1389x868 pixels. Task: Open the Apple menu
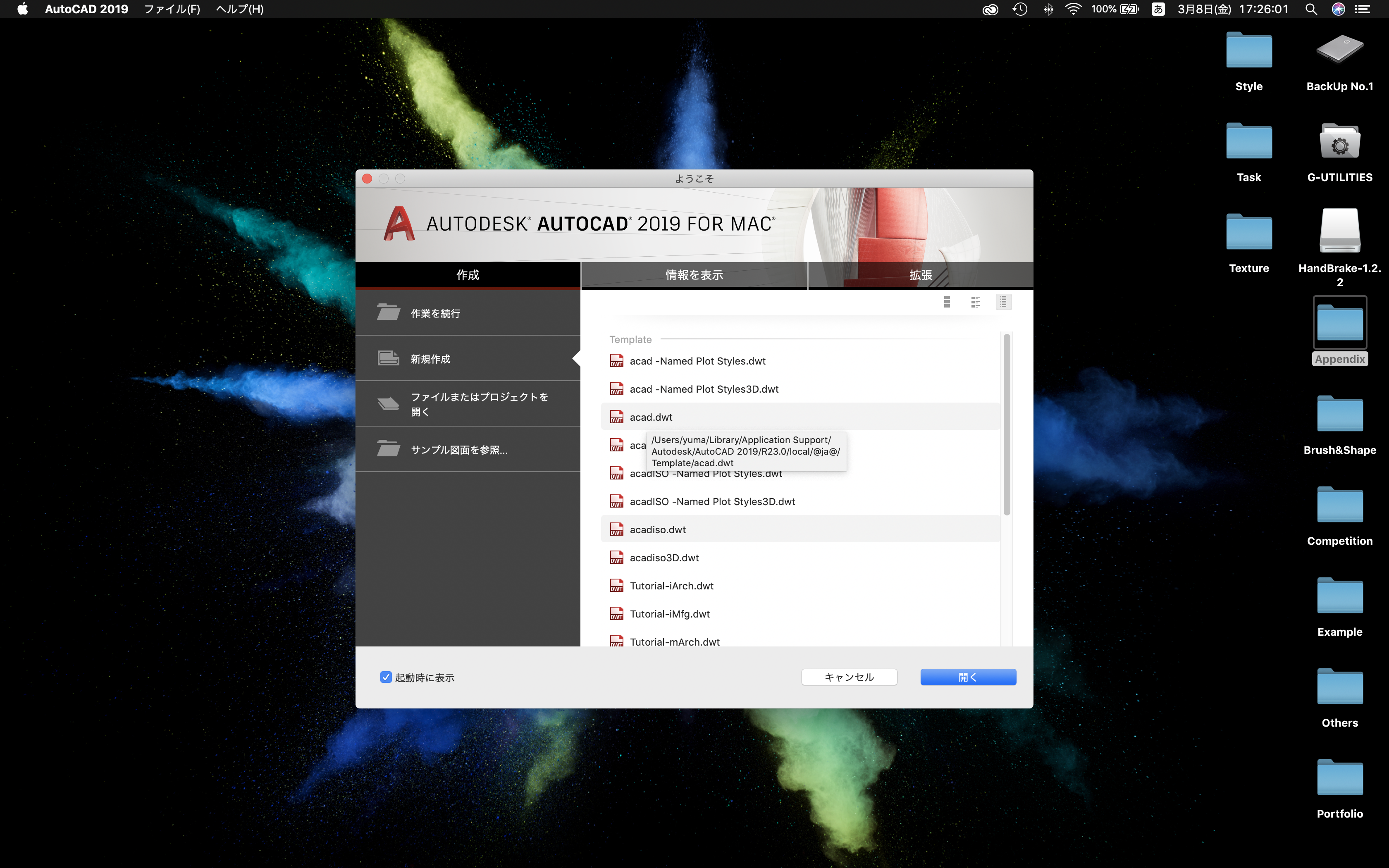tap(22, 9)
